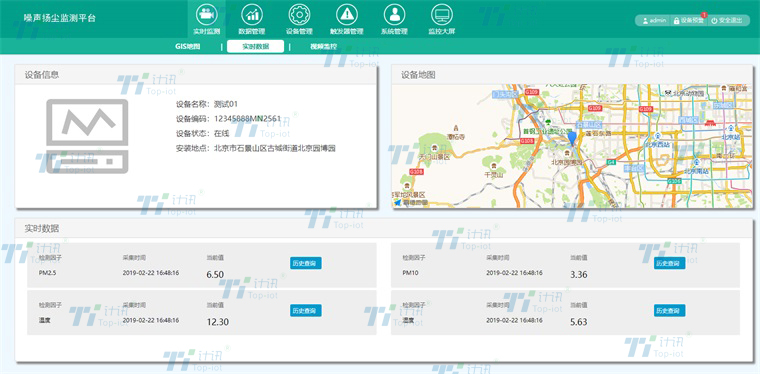Click the map logo at bottom-left of map
Screen dimensions: 760x374
(x=412, y=203)
